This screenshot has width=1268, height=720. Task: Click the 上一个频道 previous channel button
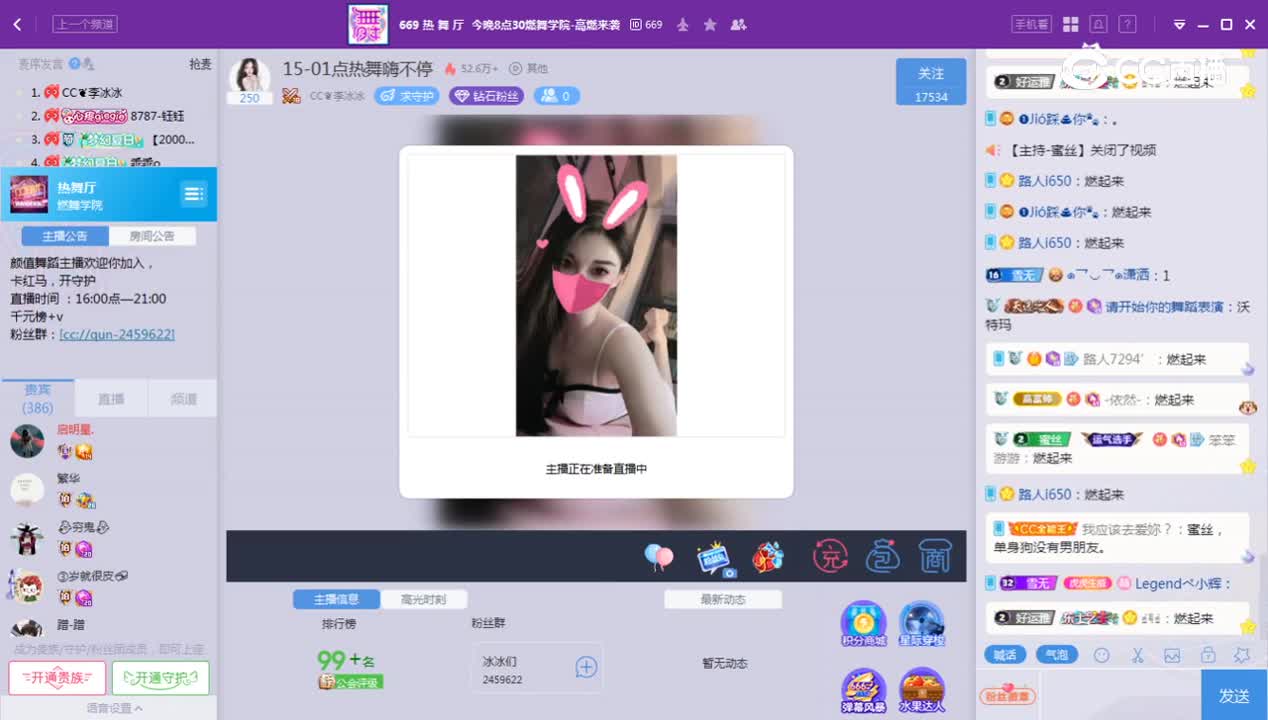84,24
